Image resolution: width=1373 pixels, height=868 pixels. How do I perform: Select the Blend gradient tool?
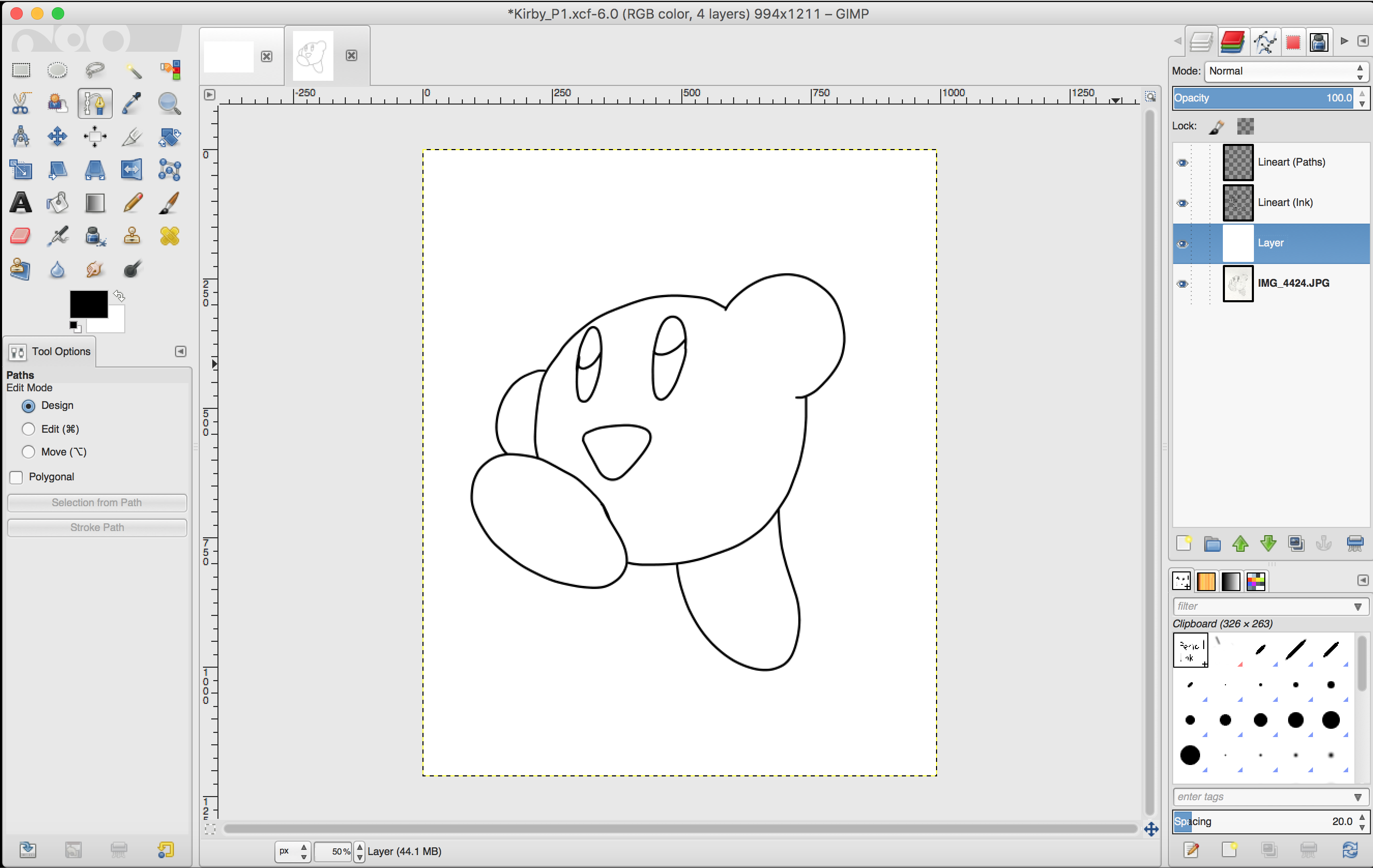click(95, 202)
